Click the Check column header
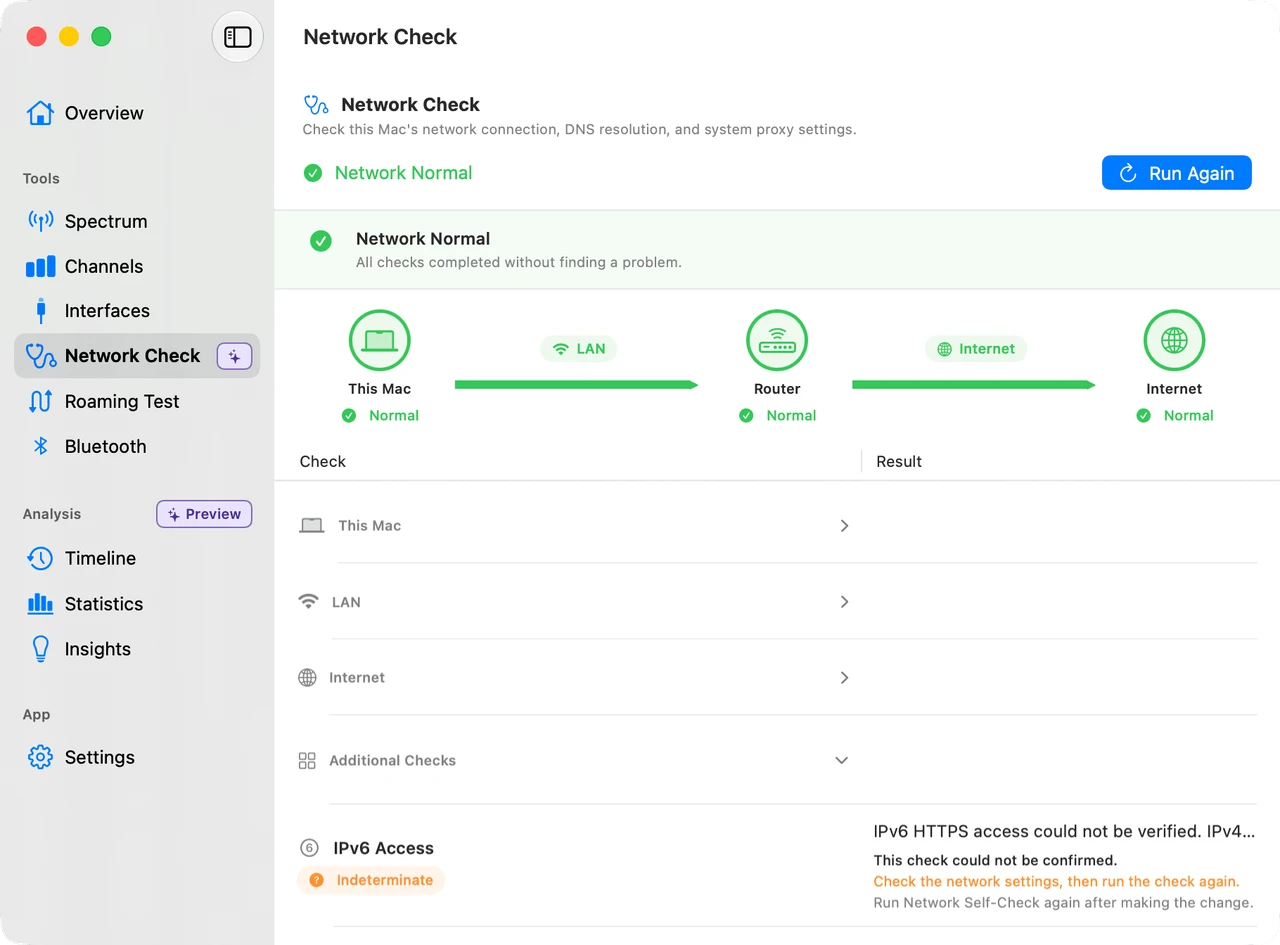Screen dimensions: 1280x945 (323, 461)
